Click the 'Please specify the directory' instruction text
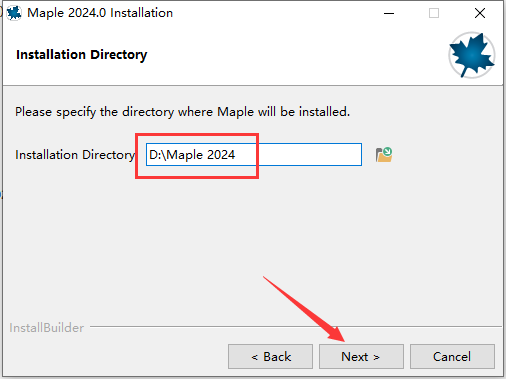The height and width of the screenshot is (379, 506). (182, 112)
